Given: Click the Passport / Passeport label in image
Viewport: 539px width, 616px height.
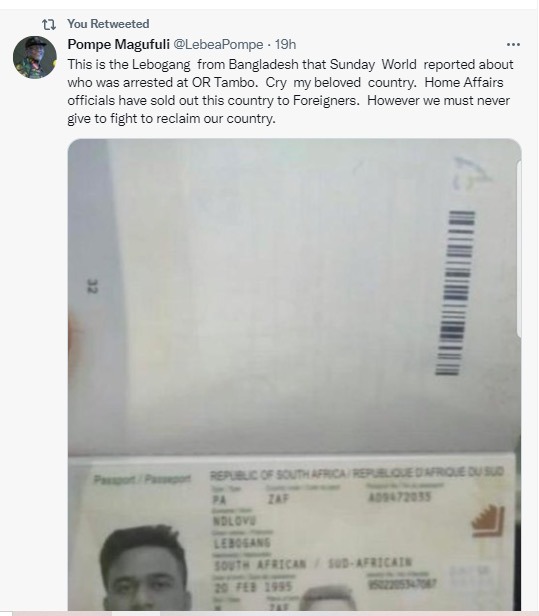Looking at the screenshot, I should point(142,479).
